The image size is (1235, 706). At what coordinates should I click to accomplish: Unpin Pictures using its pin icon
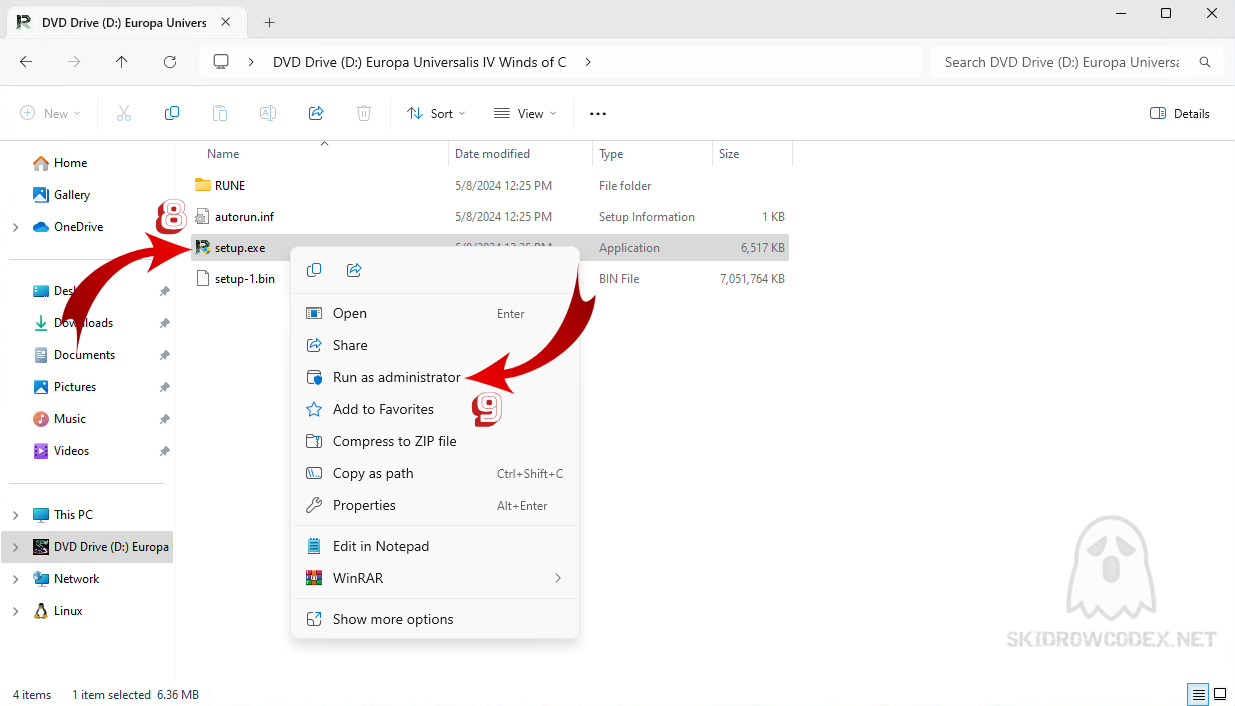(x=164, y=387)
